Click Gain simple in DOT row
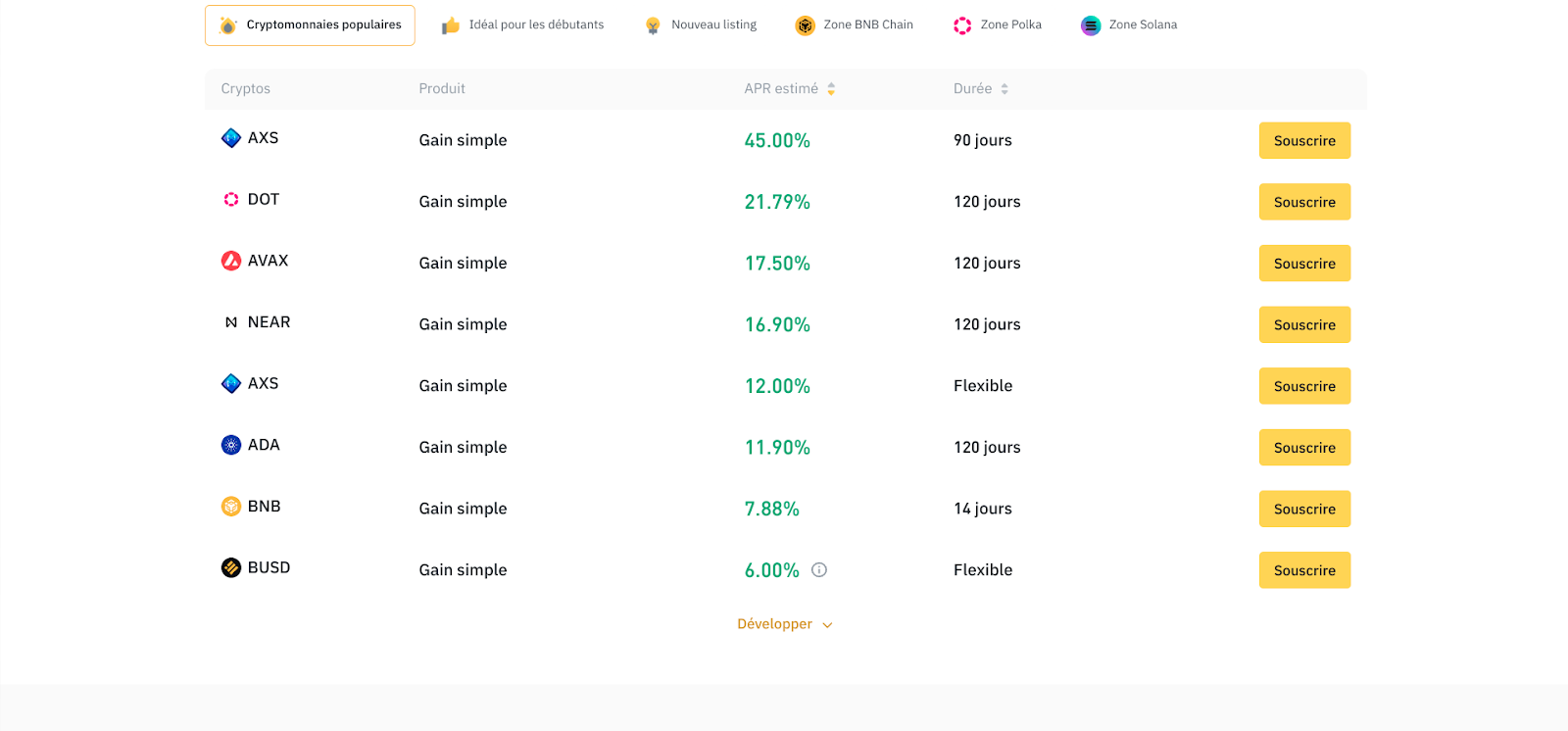1568x731 pixels. [x=463, y=202]
